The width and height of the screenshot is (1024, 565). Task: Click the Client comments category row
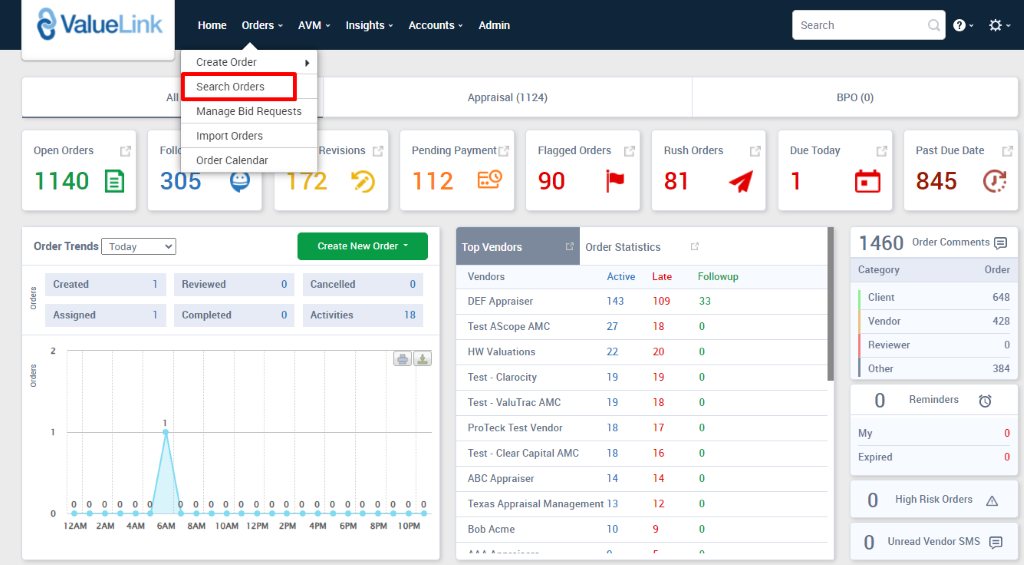tap(934, 297)
